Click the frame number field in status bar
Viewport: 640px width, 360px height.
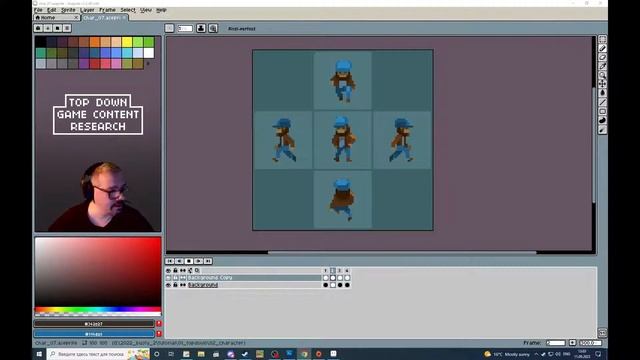pyautogui.click(x=556, y=343)
